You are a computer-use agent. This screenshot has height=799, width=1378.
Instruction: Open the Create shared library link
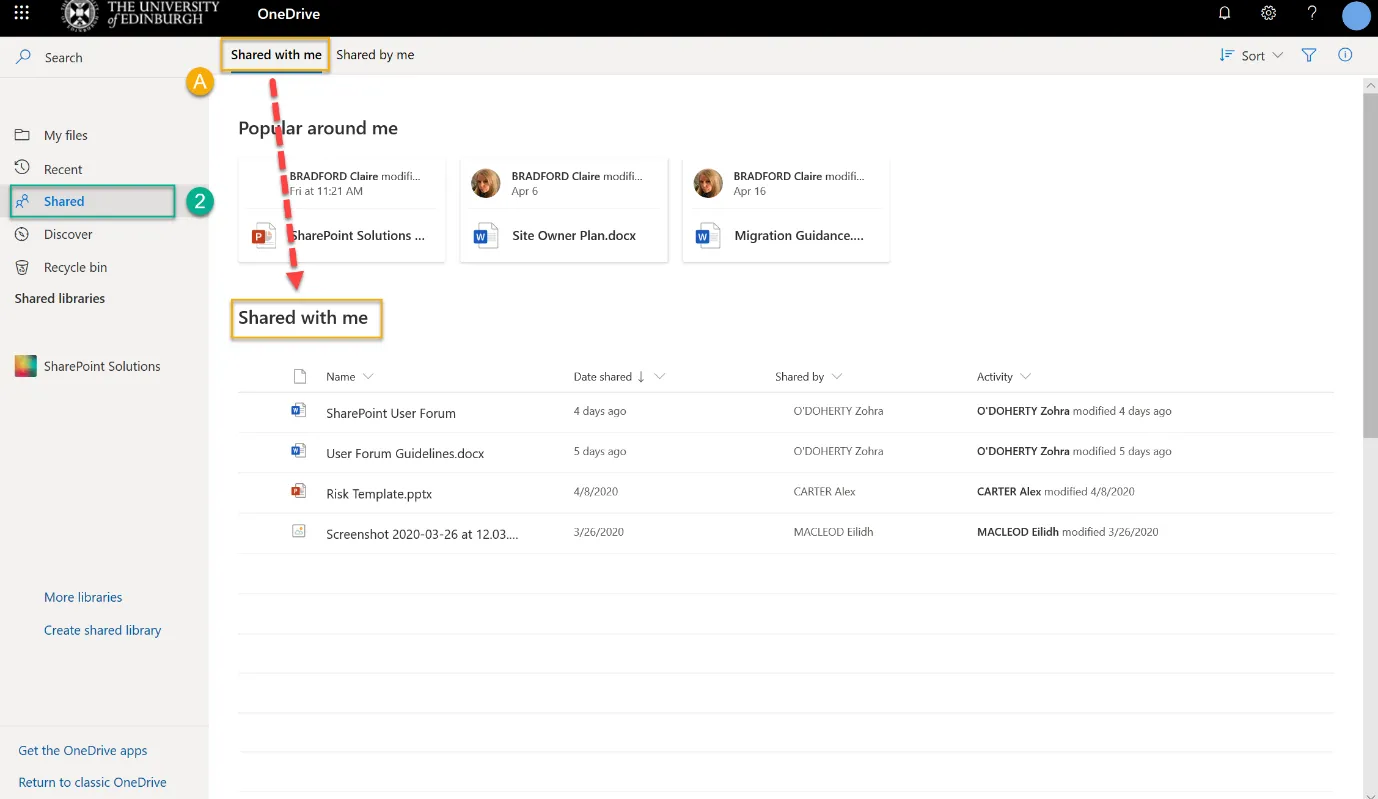(102, 630)
